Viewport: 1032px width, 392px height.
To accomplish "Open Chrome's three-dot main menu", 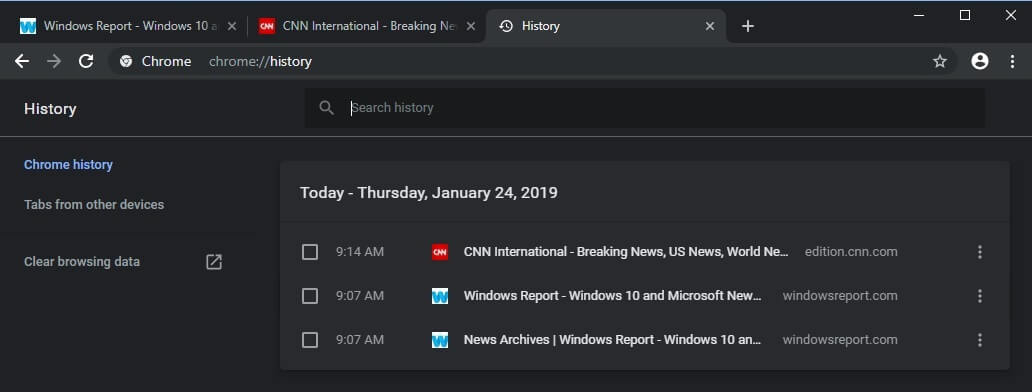I will click(x=1012, y=62).
